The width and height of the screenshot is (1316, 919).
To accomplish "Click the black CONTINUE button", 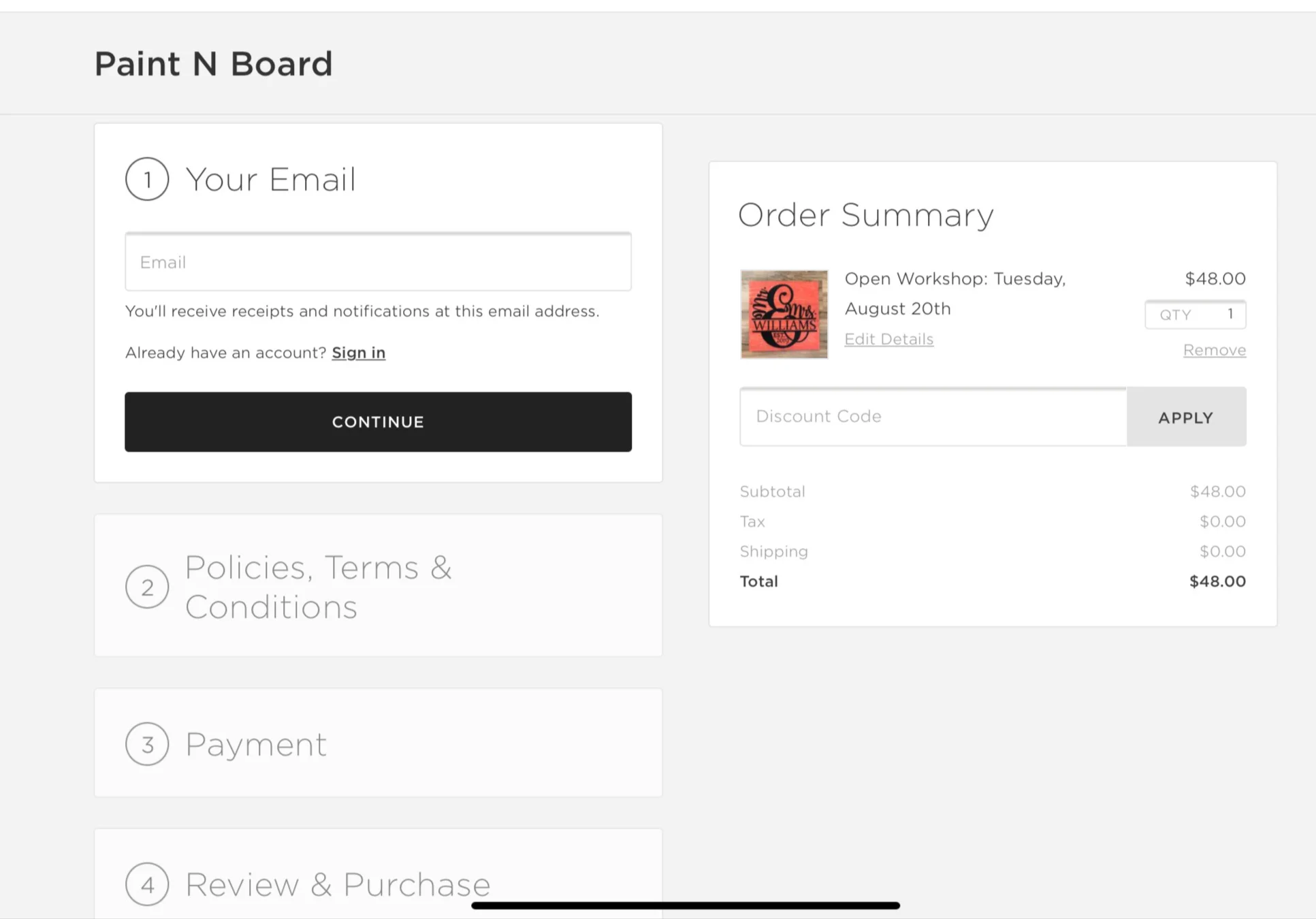I will point(378,421).
